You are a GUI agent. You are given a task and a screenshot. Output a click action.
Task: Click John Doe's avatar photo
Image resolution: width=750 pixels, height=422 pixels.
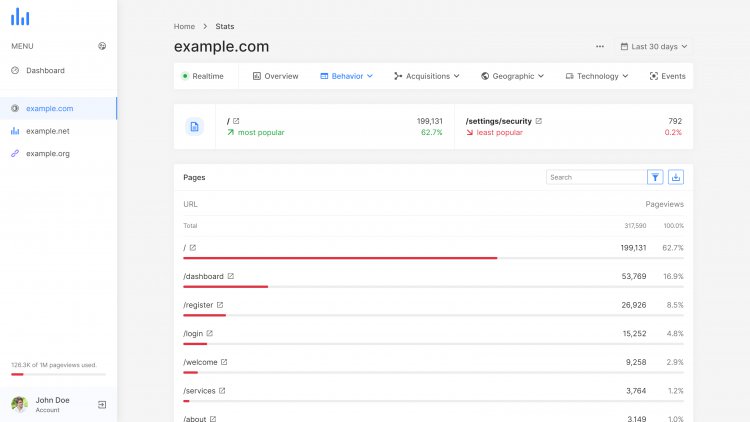[20, 404]
